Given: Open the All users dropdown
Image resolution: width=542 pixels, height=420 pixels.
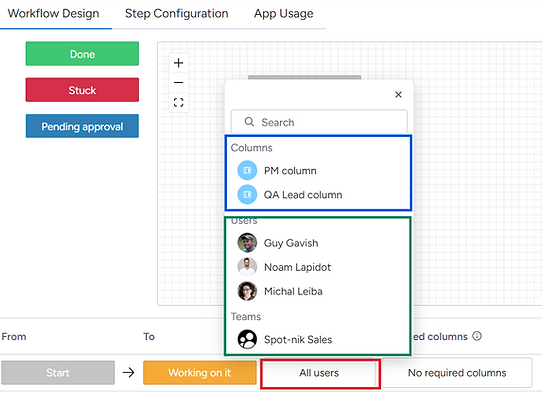Looking at the screenshot, I should [x=320, y=373].
